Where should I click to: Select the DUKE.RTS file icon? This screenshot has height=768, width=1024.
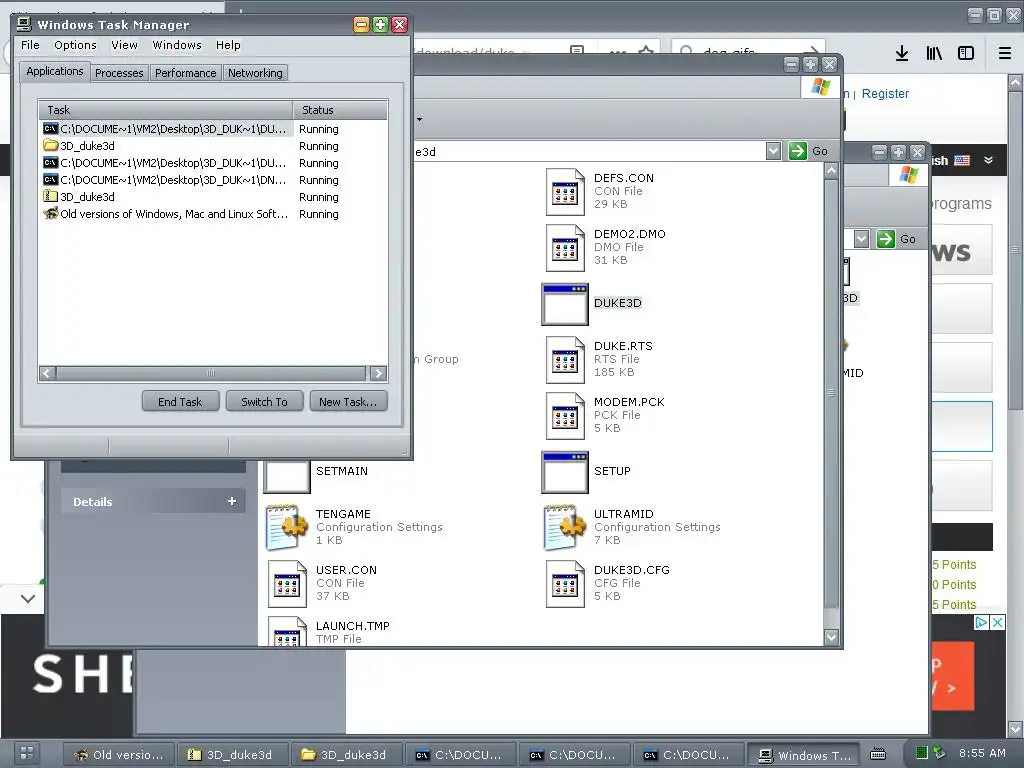(565, 359)
